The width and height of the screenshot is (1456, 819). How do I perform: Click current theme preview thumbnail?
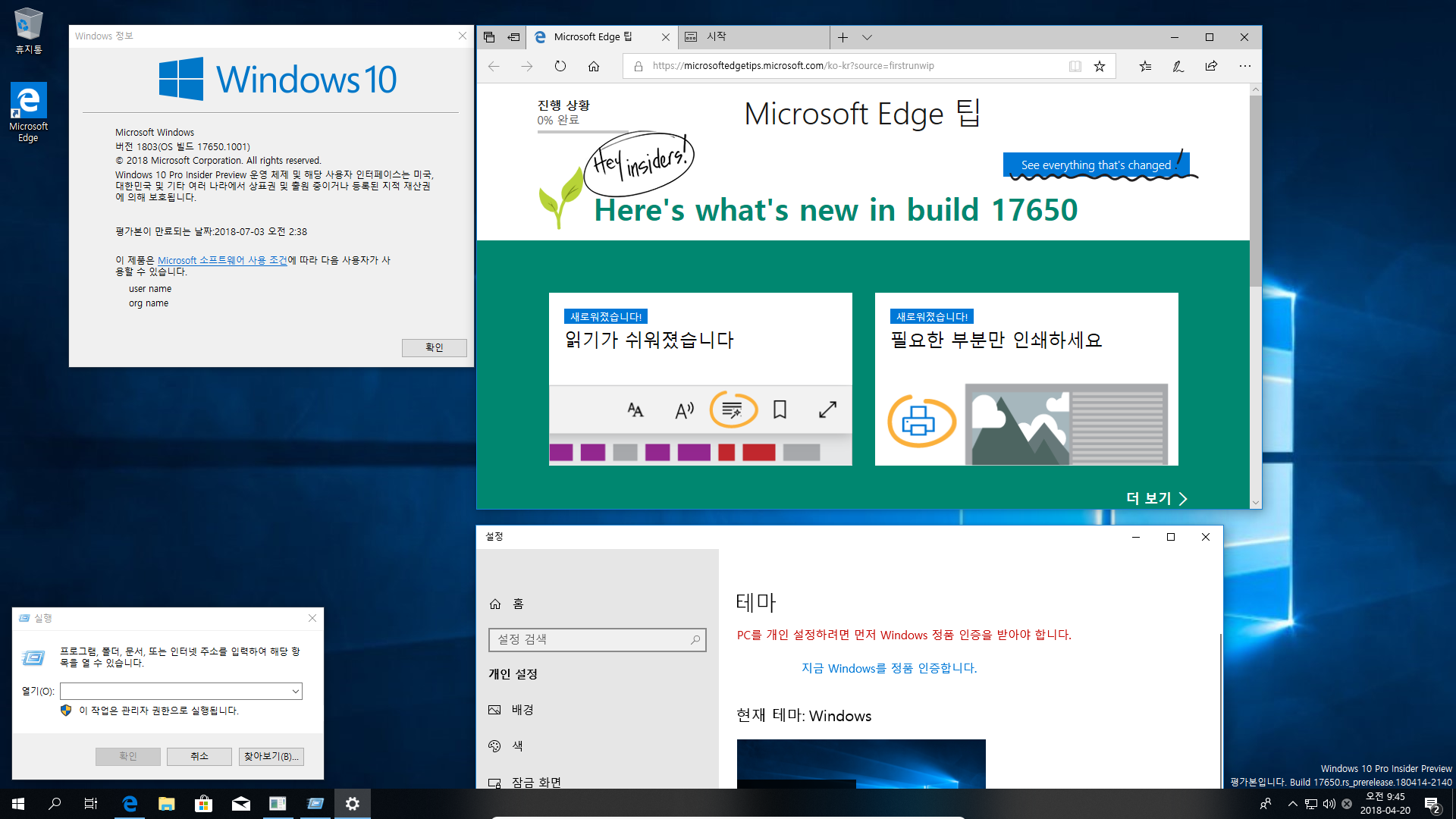pos(861,764)
